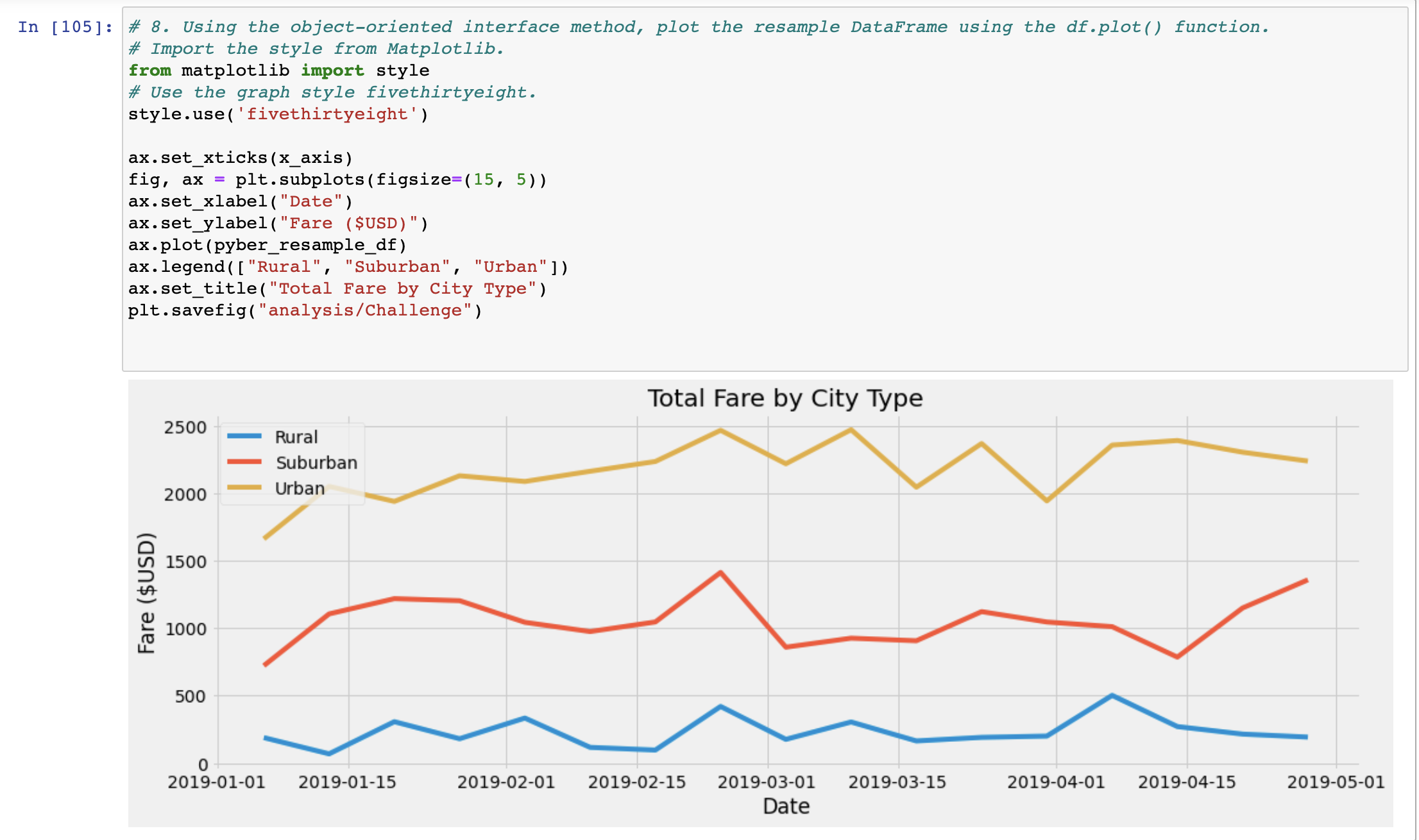Click the 'Urban' legend entry

[x=299, y=488]
